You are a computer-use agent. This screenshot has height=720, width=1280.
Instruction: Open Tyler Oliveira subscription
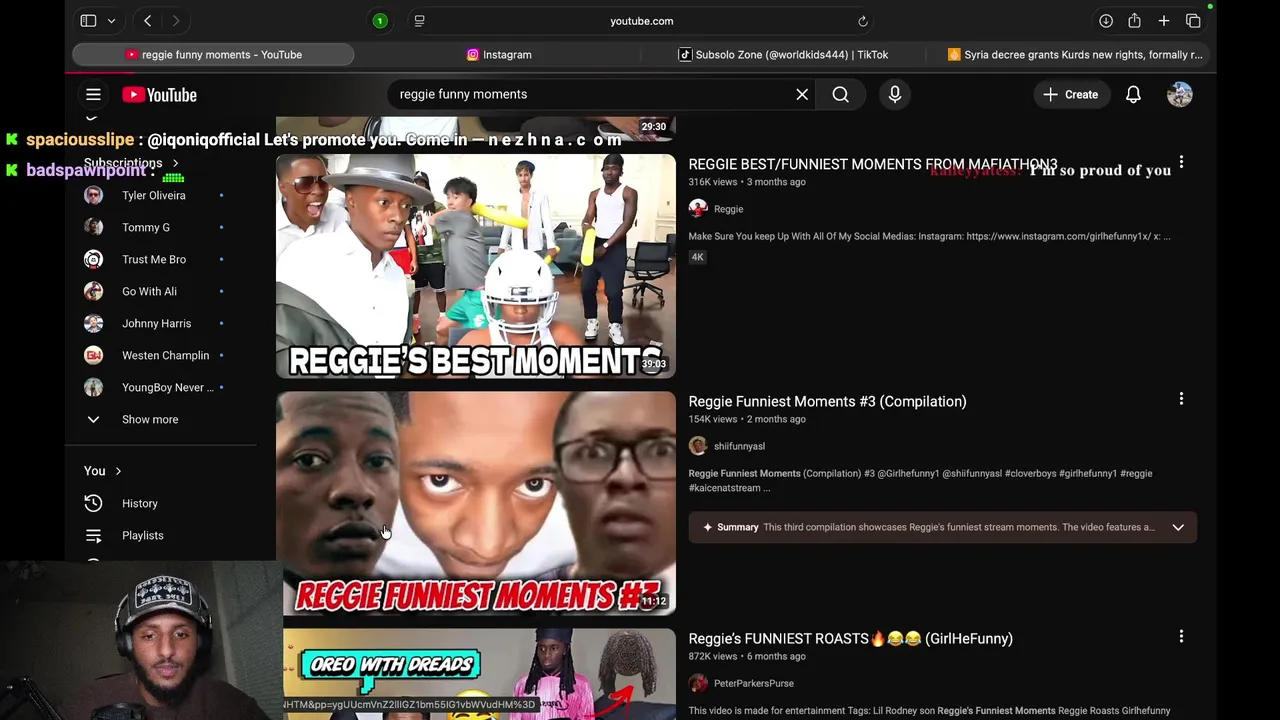[153, 195]
